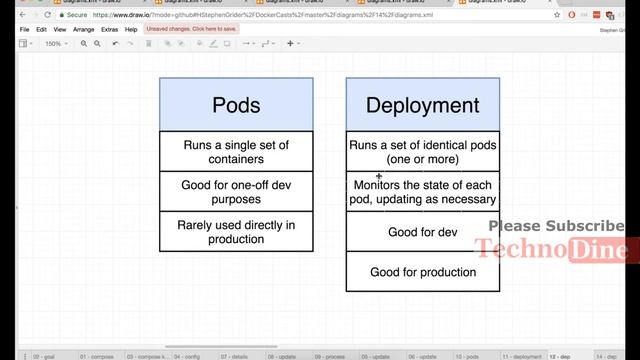Switch to the 02 - goal page tab
This screenshot has height=360, width=640.
pos(44,356)
